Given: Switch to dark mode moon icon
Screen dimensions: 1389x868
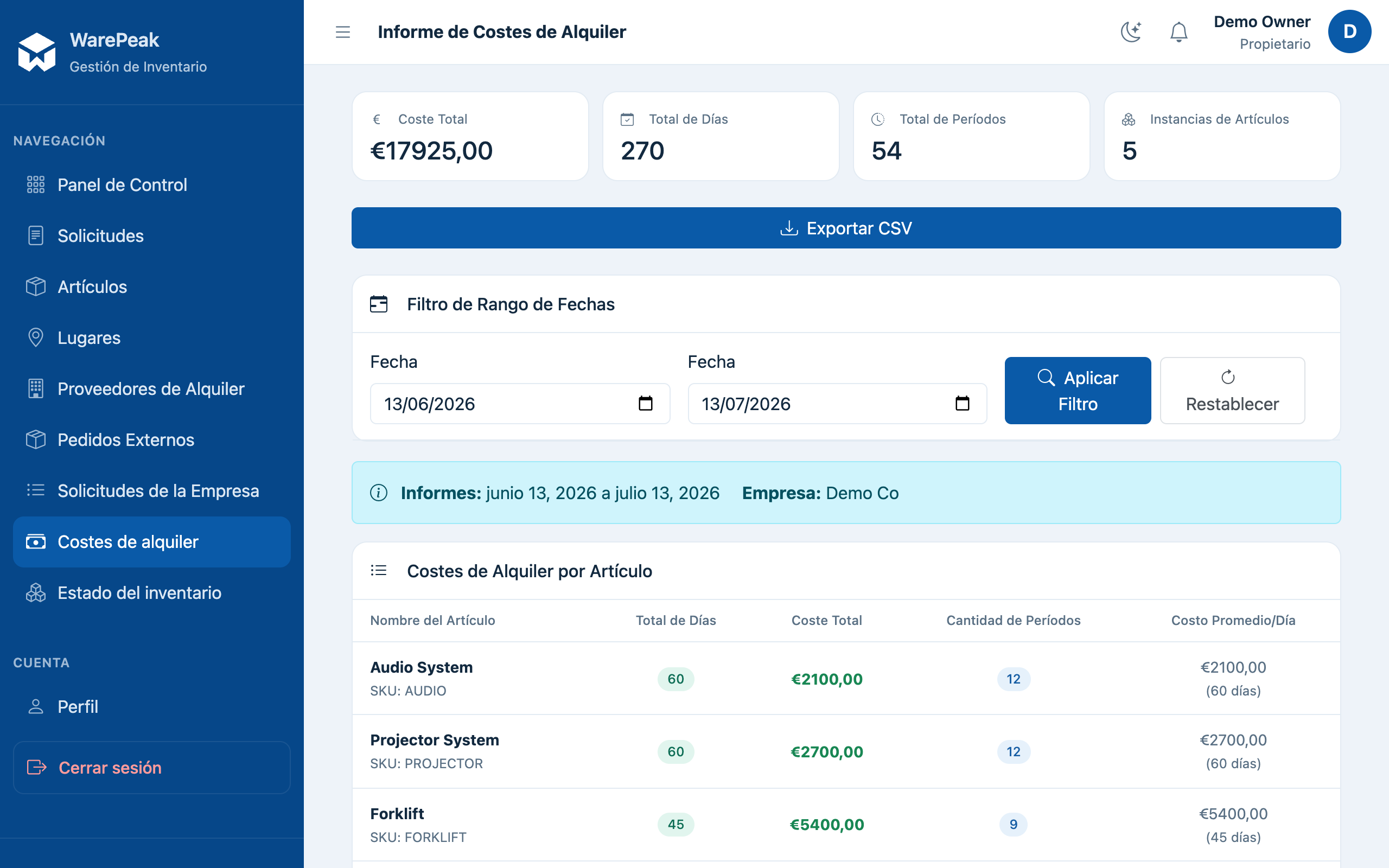Looking at the screenshot, I should [x=1131, y=32].
